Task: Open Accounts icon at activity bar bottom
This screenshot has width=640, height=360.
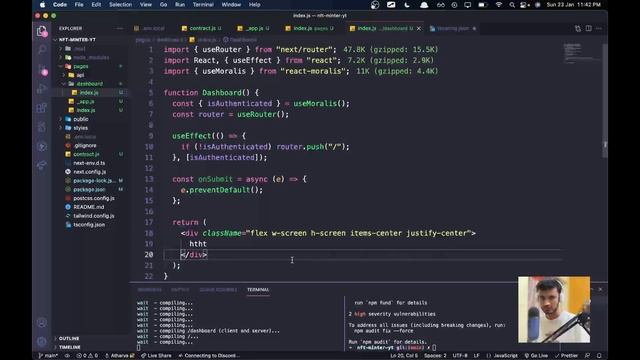Action: coord(42,322)
